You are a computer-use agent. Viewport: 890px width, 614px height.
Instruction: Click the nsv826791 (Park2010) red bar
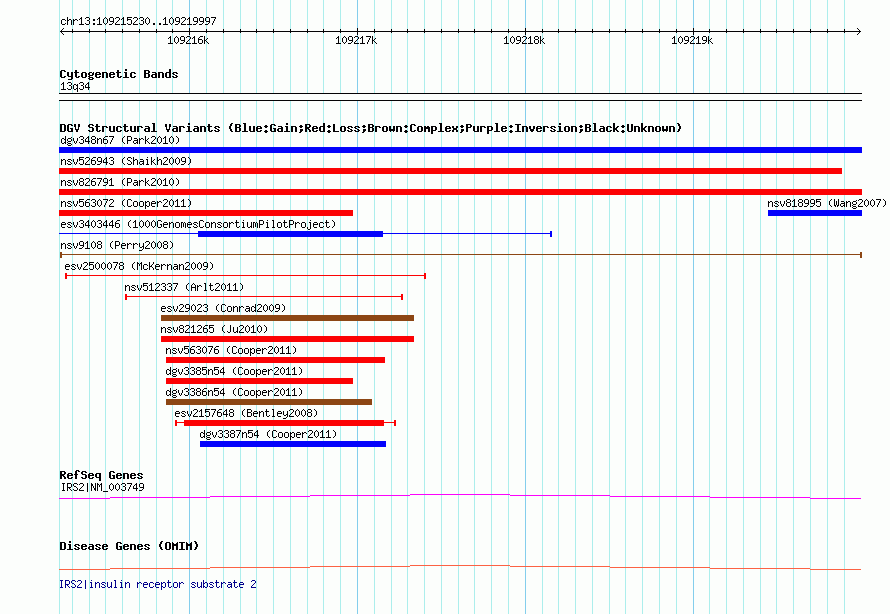point(460,192)
